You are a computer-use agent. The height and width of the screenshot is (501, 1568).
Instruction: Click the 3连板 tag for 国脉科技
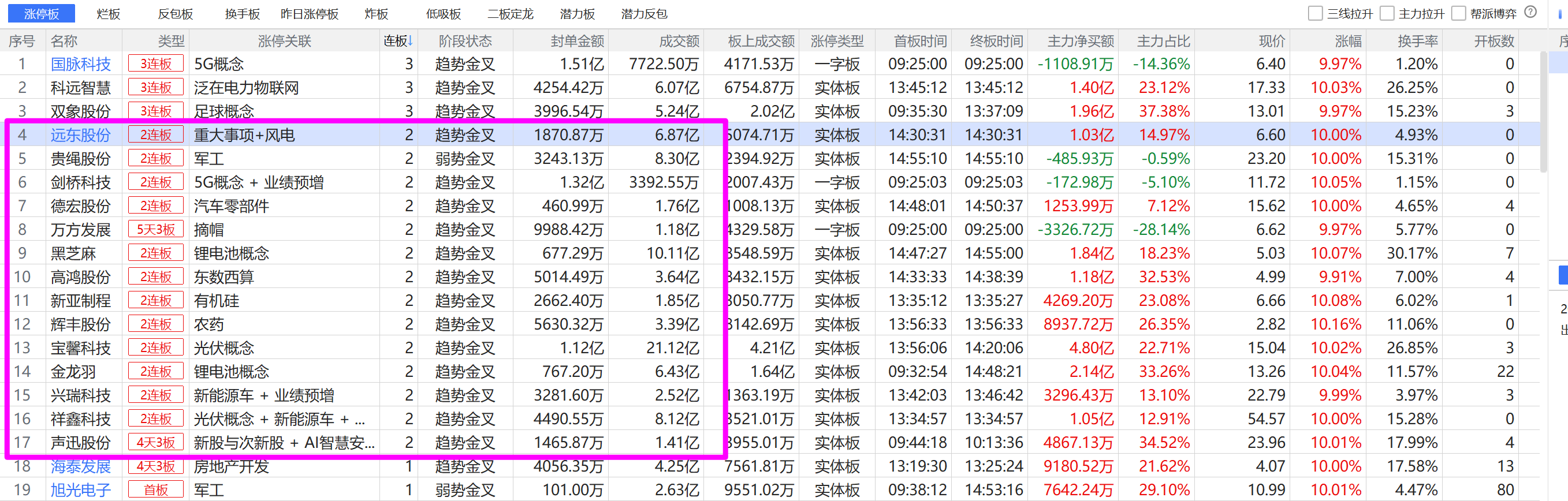click(x=156, y=64)
